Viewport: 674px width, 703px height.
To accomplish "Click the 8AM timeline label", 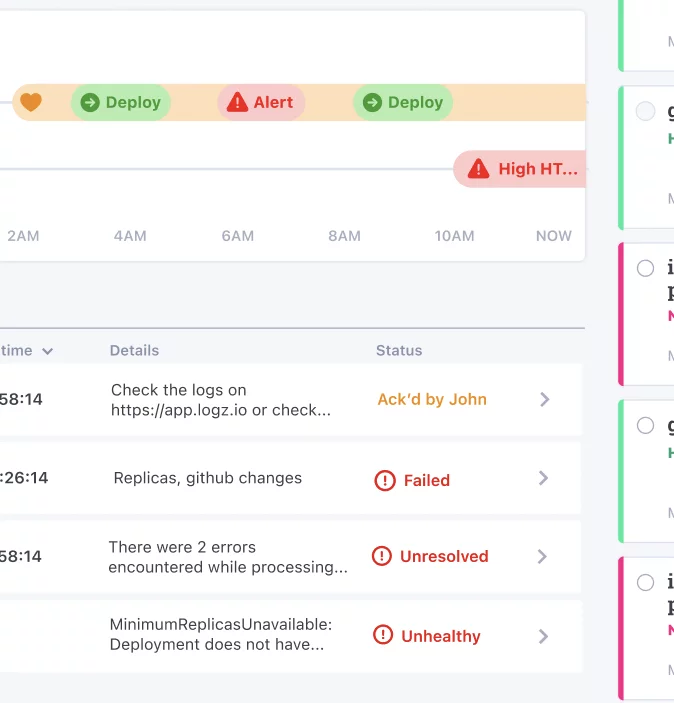I will coord(344,236).
